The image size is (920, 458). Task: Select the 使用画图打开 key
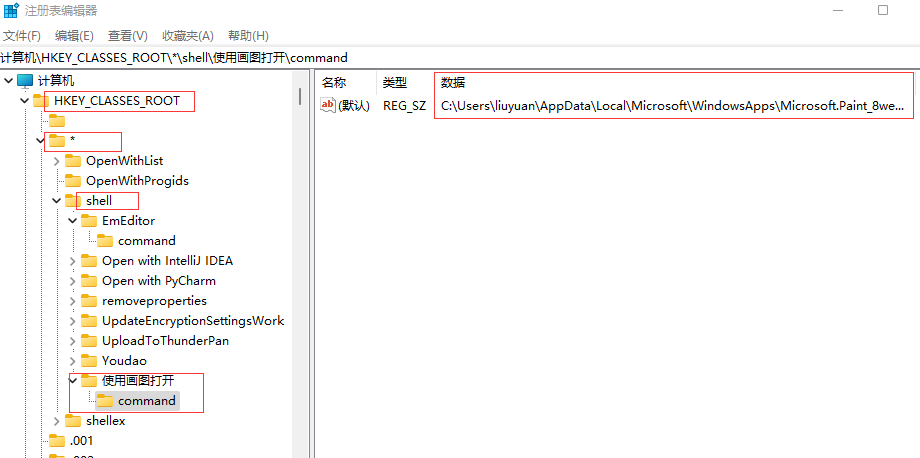(138, 381)
